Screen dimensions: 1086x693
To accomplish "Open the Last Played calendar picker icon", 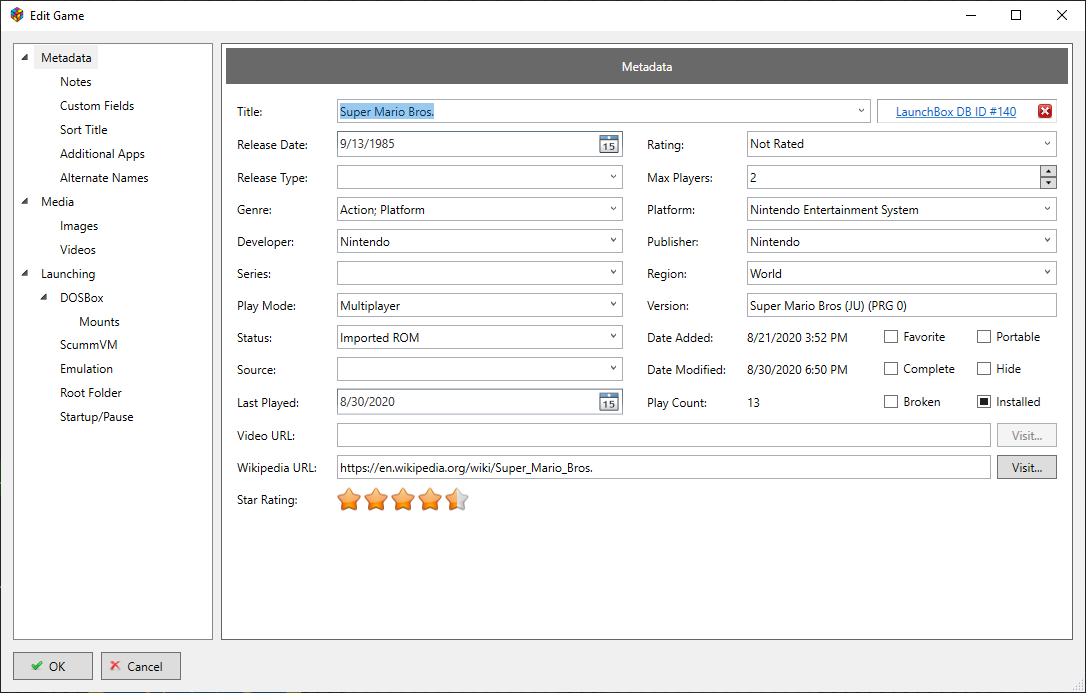I will [x=608, y=402].
